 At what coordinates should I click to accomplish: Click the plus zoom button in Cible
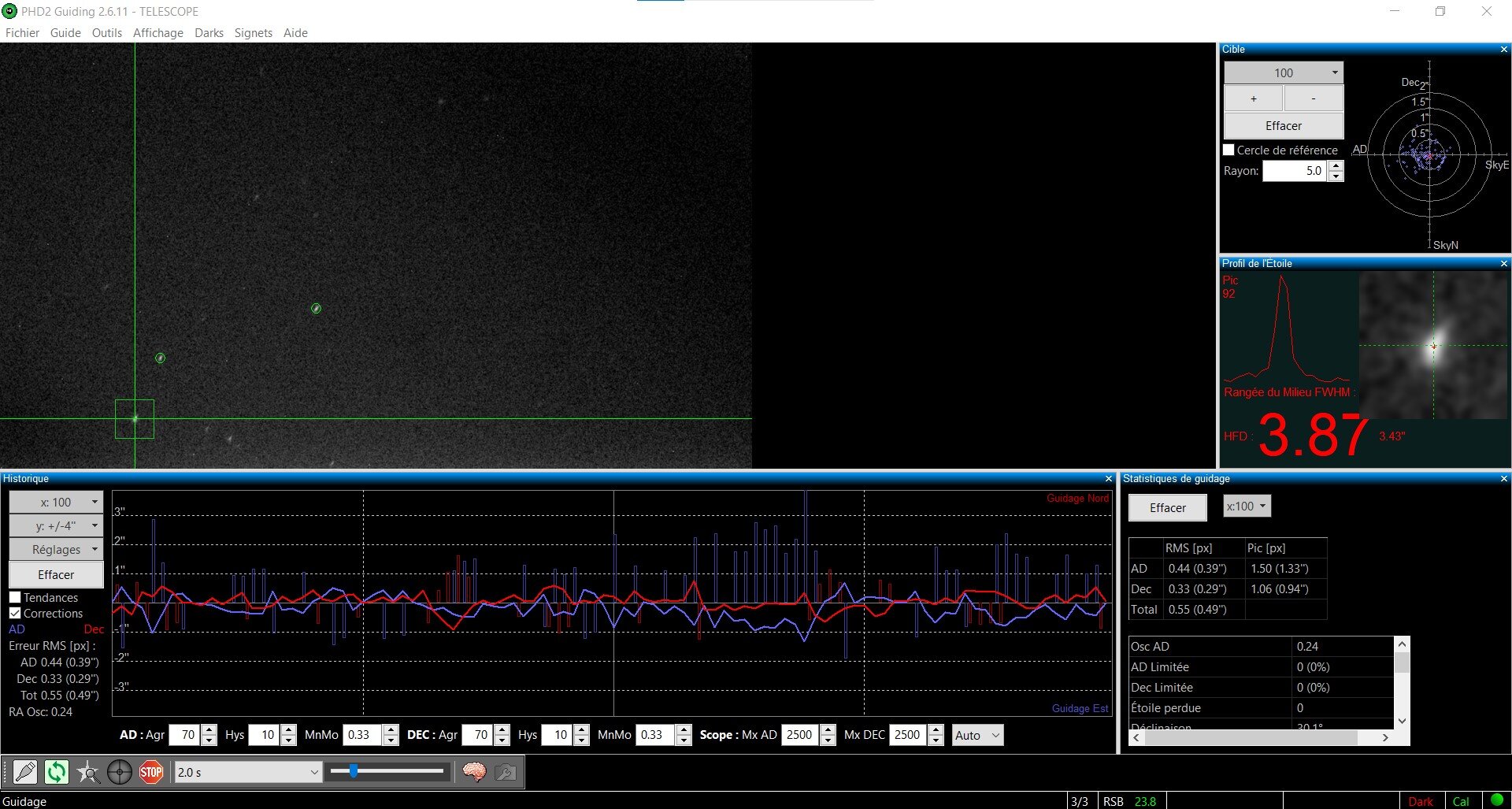point(1254,98)
